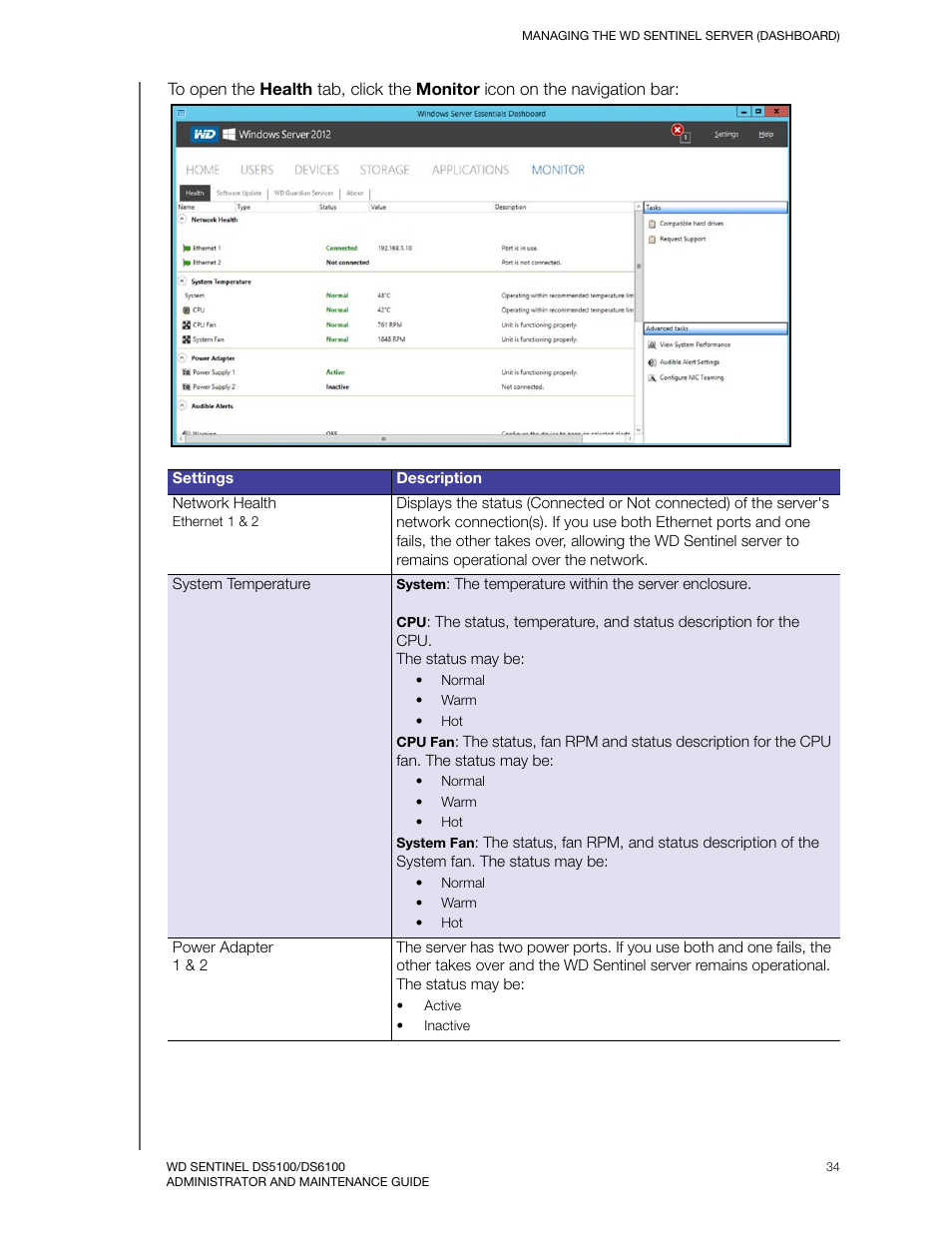Click the 'Connected' status of Ethernet 1
This screenshot has height=1233, width=952.
341,248
